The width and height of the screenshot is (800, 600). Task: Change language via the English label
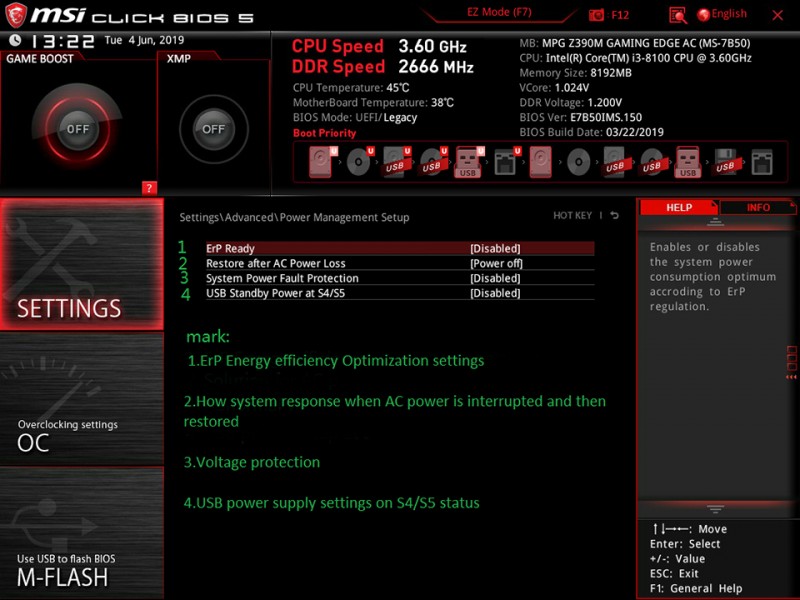click(x=729, y=14)
